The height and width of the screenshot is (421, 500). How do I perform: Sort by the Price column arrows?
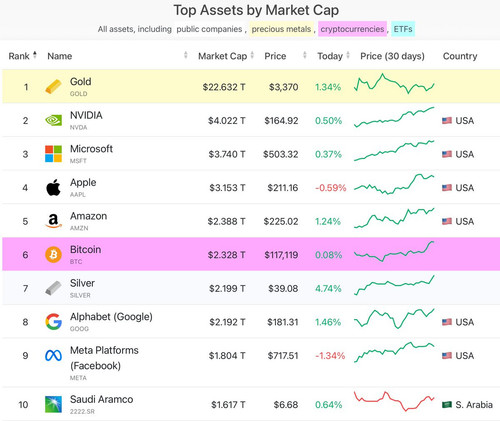[x=305, y=55]
